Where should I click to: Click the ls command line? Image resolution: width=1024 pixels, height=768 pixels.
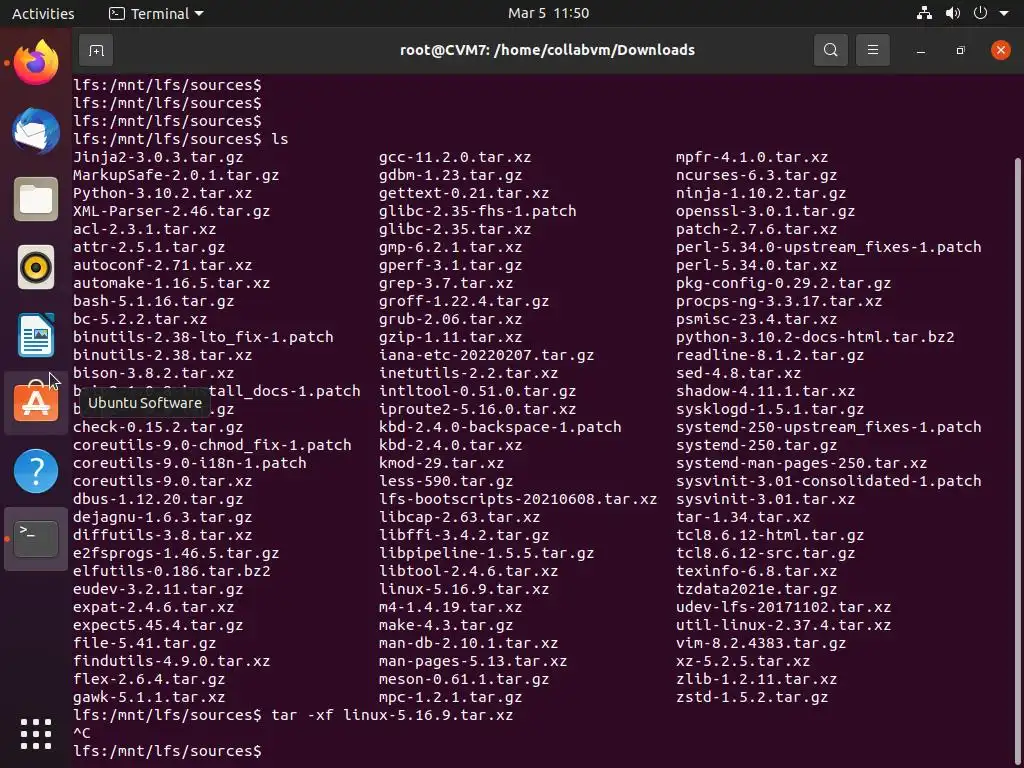click(180, 139)
